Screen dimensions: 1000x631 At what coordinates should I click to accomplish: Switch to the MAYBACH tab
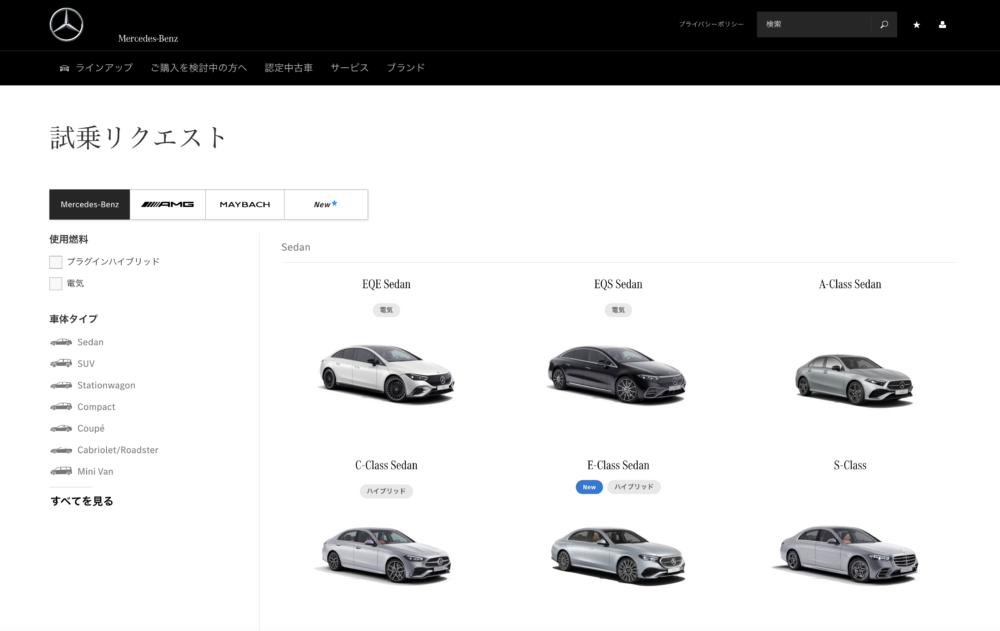point(245,204)
